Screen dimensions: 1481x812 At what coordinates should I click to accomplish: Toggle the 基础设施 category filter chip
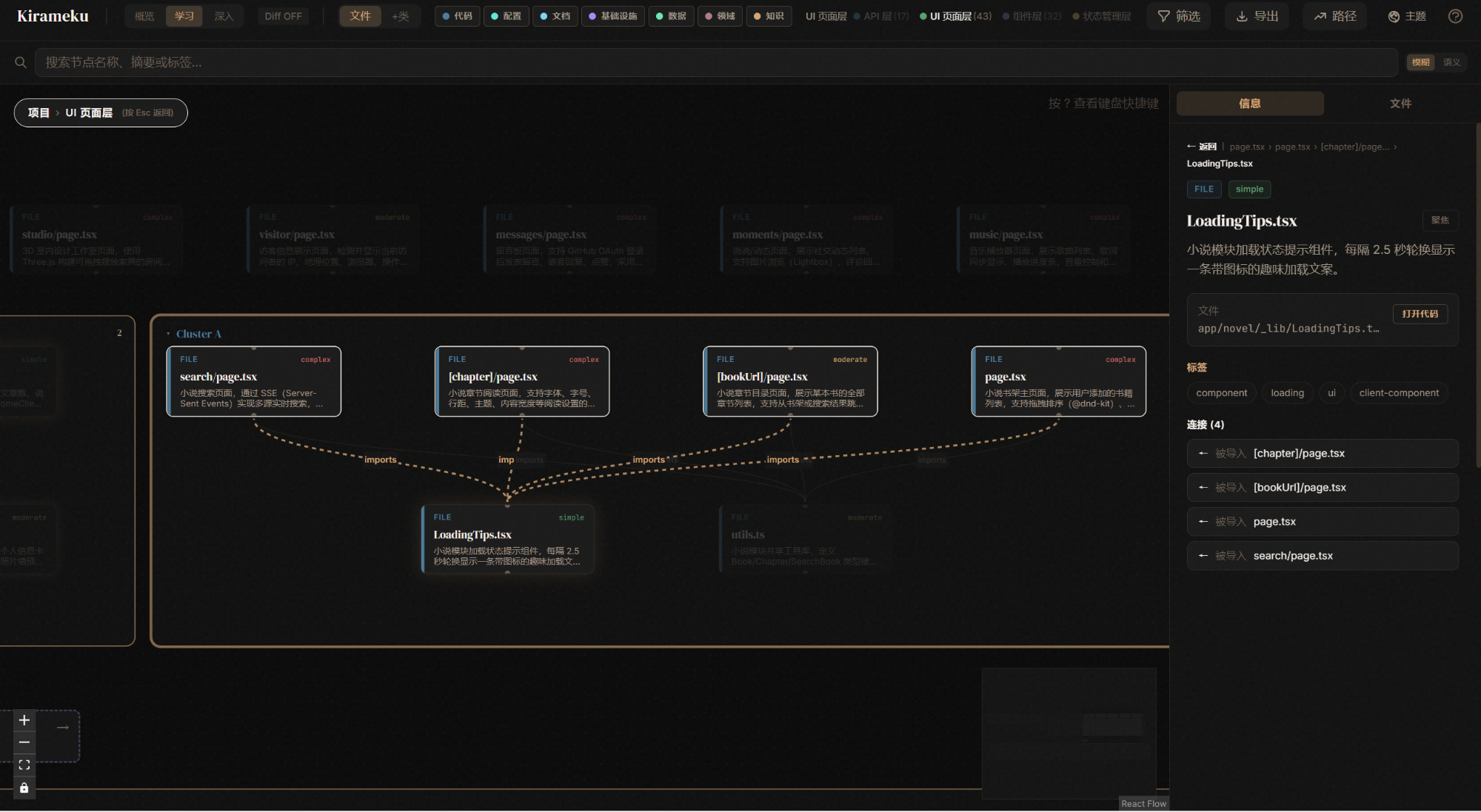click(613, 16)
